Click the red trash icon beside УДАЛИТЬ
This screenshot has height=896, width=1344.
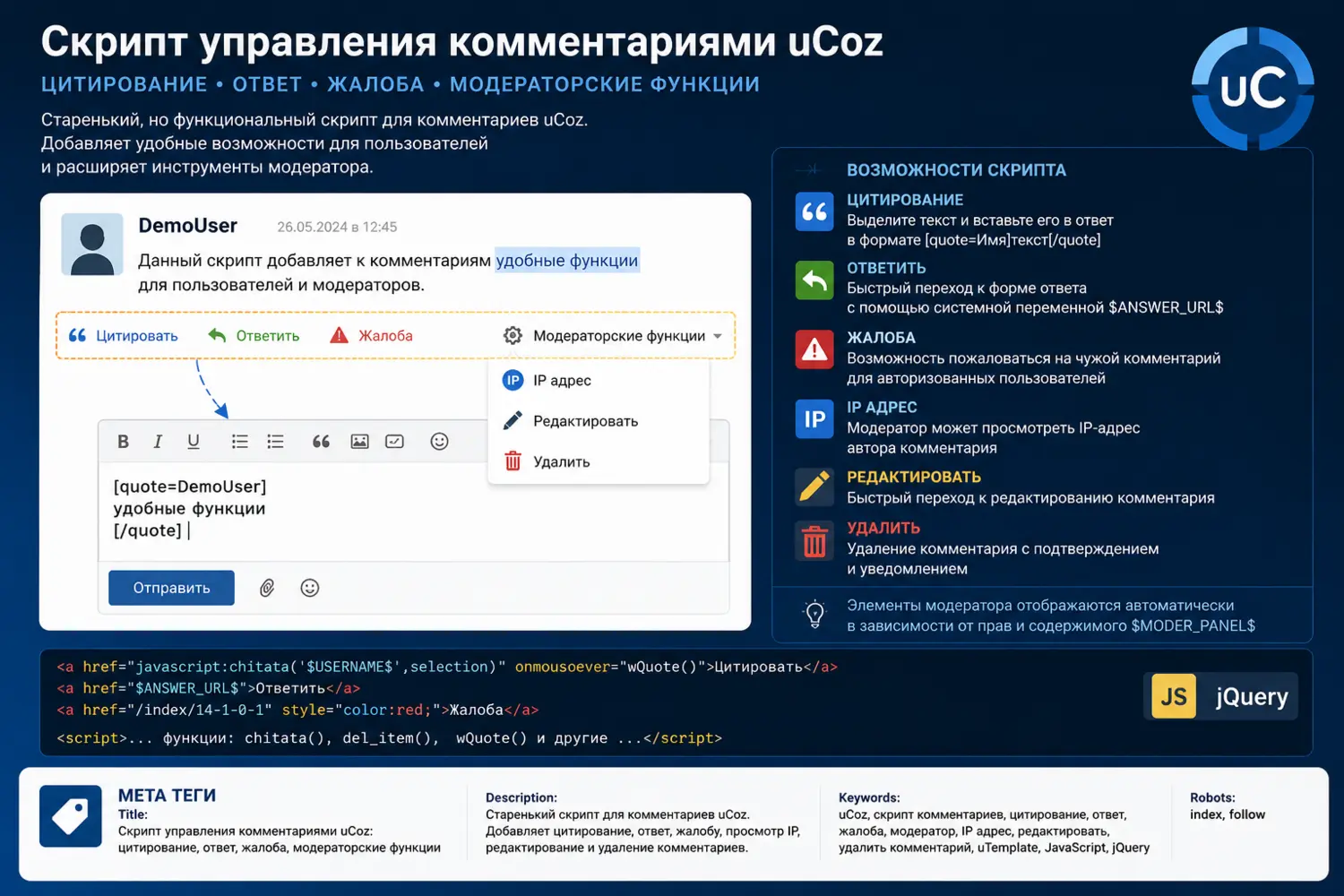coord(814,541)
